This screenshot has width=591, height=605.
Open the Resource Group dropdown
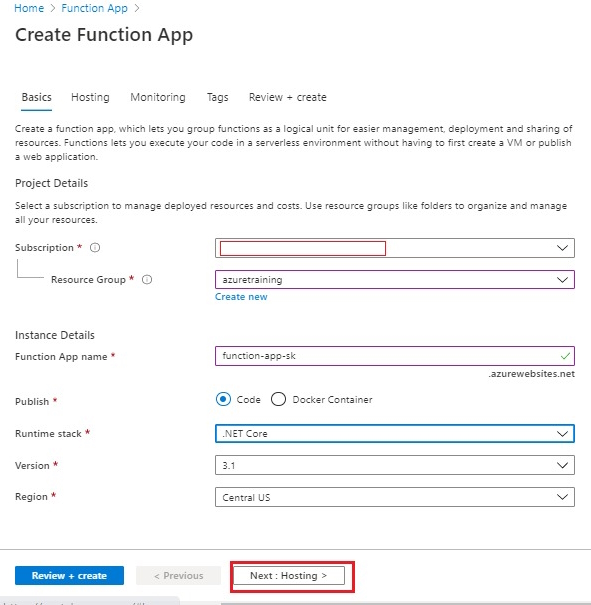point(395,280)
